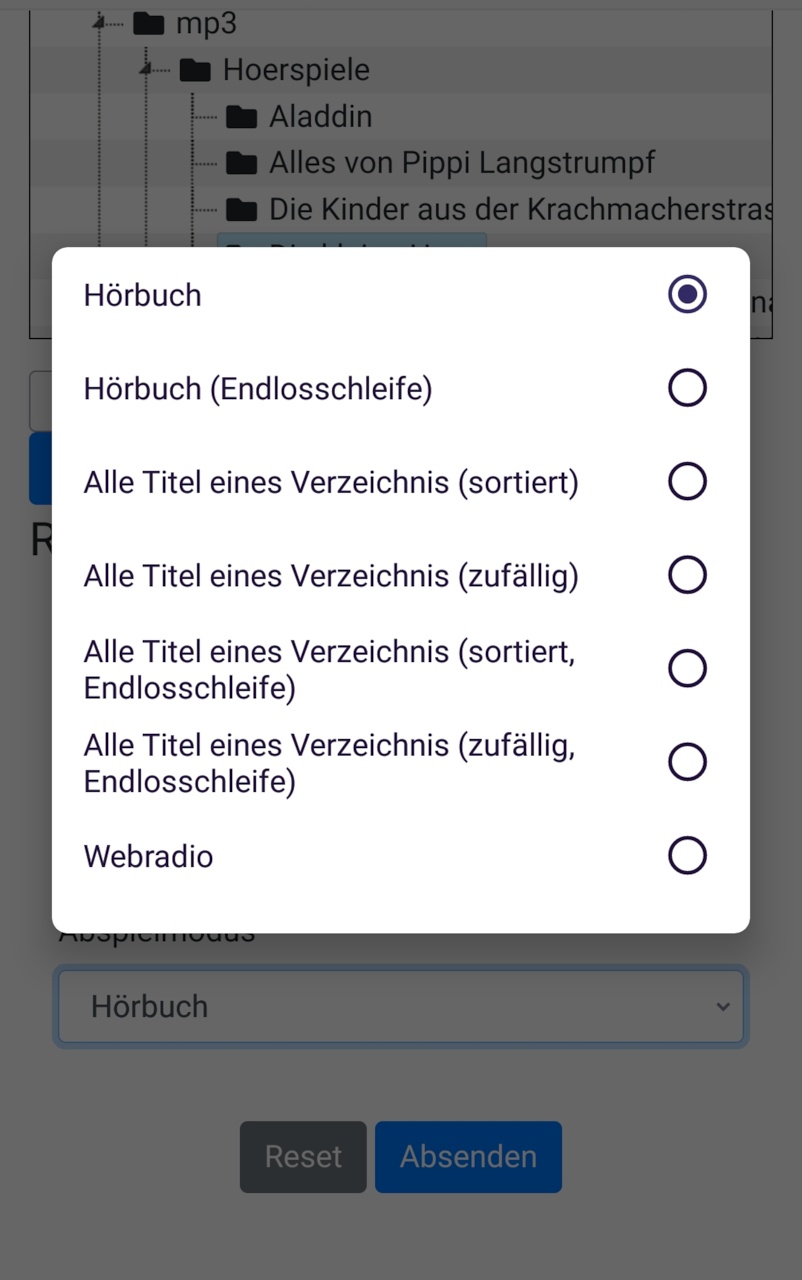Select the Hörbuch (Endlosschleife) radio button

[x=687, y=388]
